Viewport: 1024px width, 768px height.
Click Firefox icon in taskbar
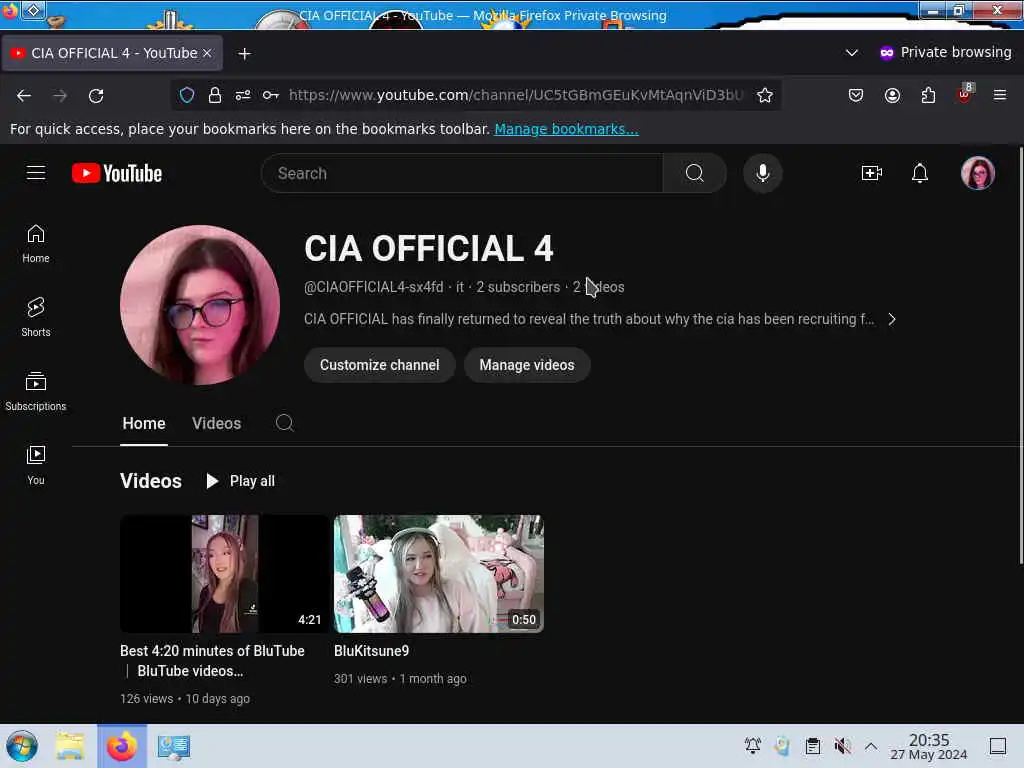pos(122,746)
